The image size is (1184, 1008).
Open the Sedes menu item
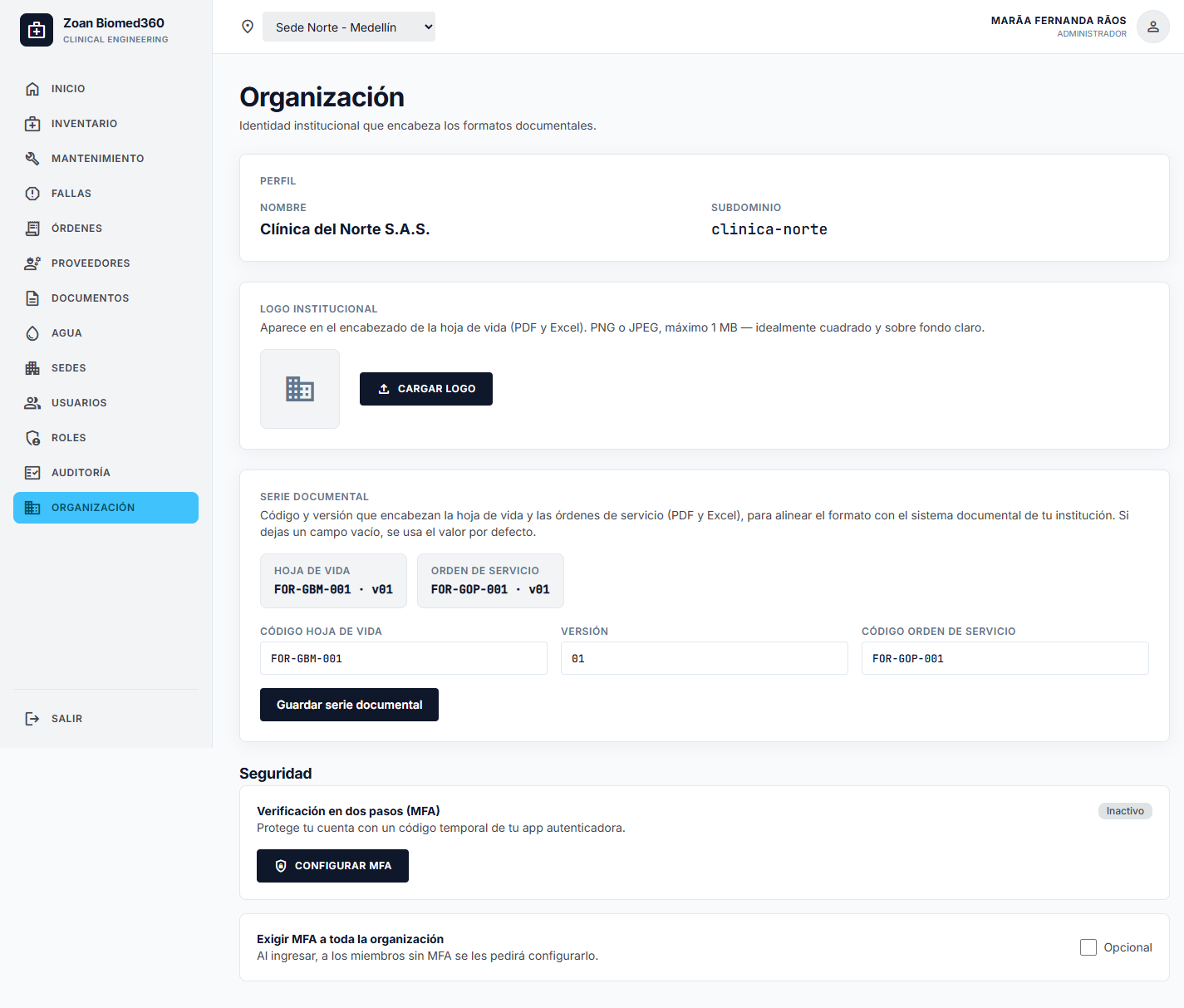click(106, 368)
